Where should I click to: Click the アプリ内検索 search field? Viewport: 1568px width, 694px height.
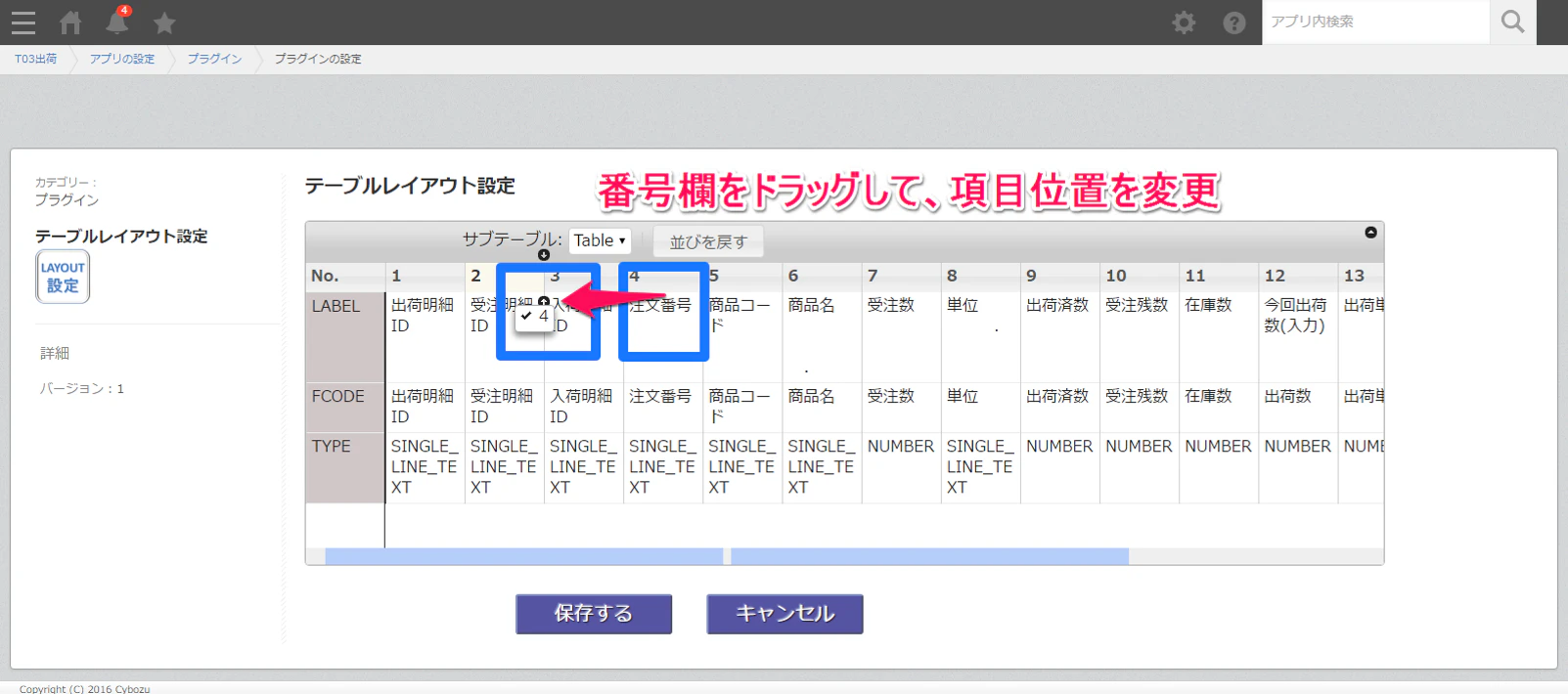click(x=1375, y=22)
